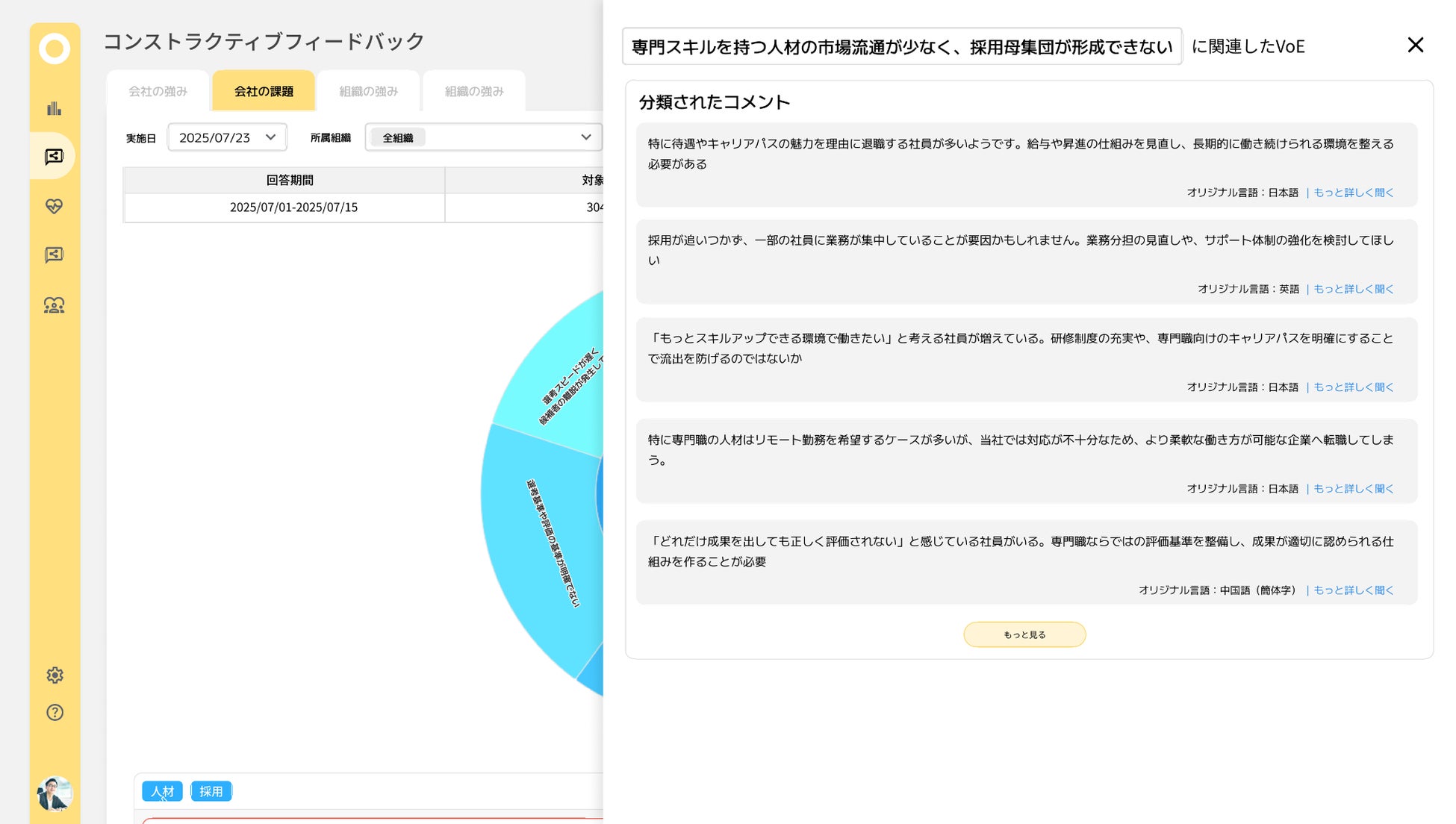Expand the 所属組織 dropdown showing 全組織
Image resolution: width=1456 pixels, height=824 pixels.
pyautogui.click(x=483, y=137)
